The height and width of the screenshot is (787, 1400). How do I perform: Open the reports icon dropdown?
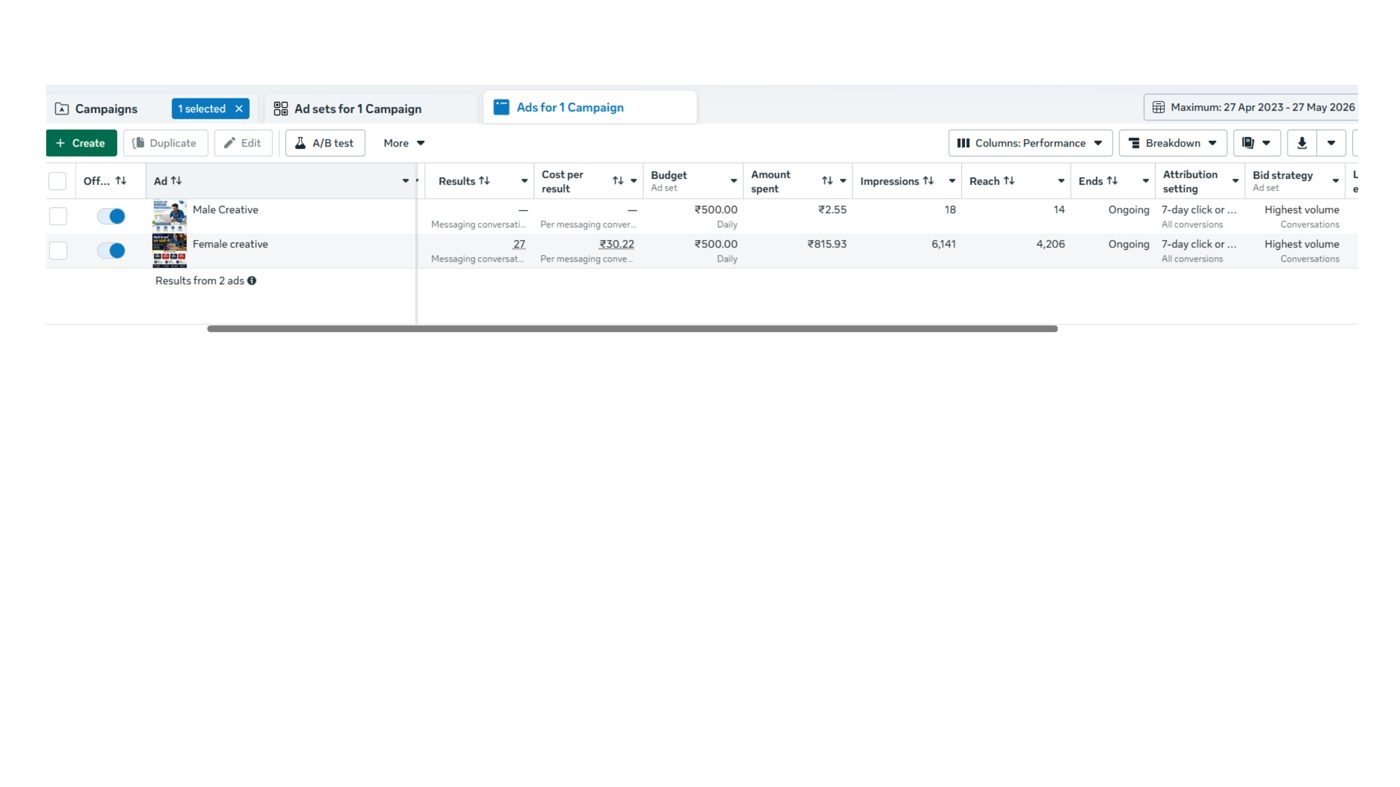[x=1256, y=143]
